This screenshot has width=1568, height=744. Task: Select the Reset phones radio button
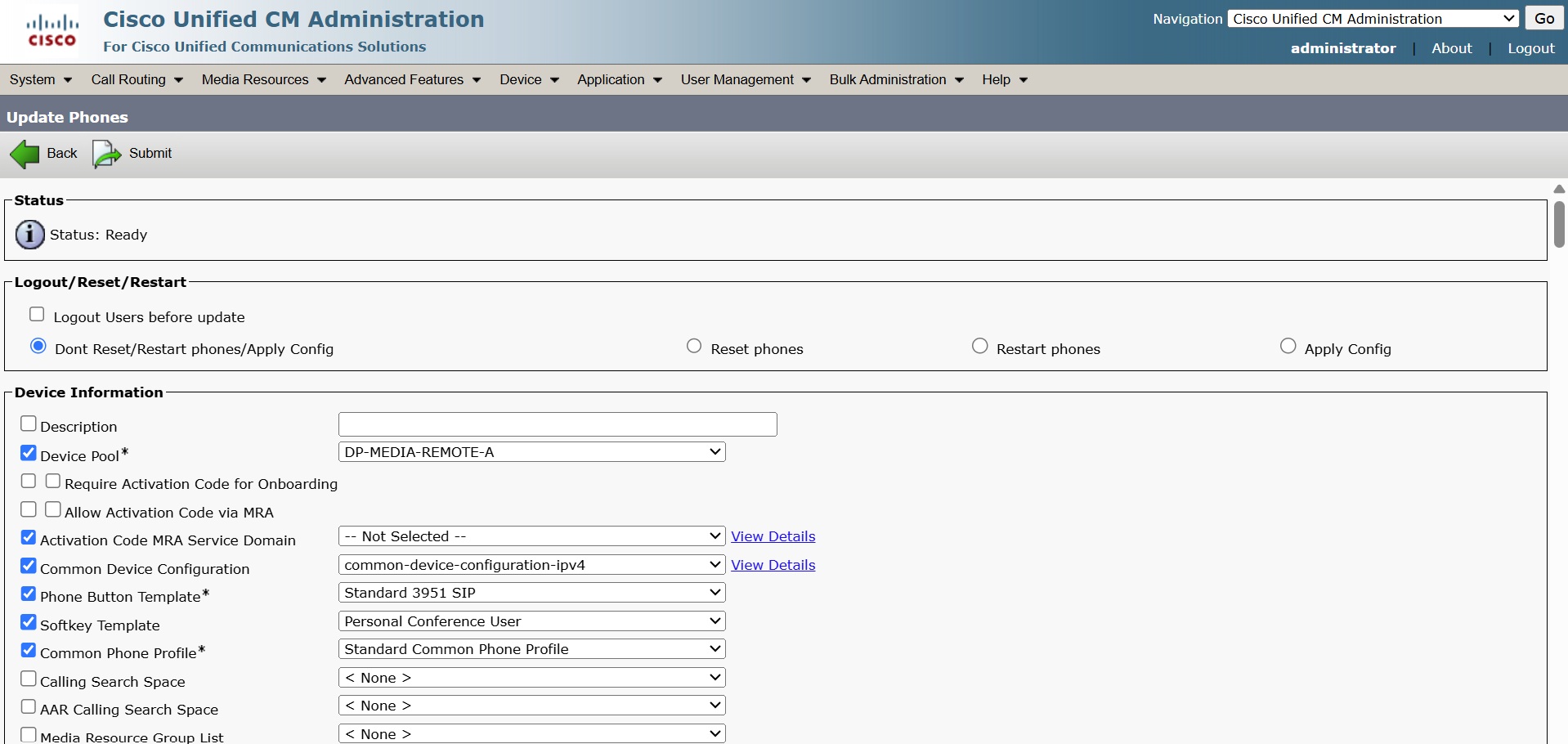click(694, 346)
